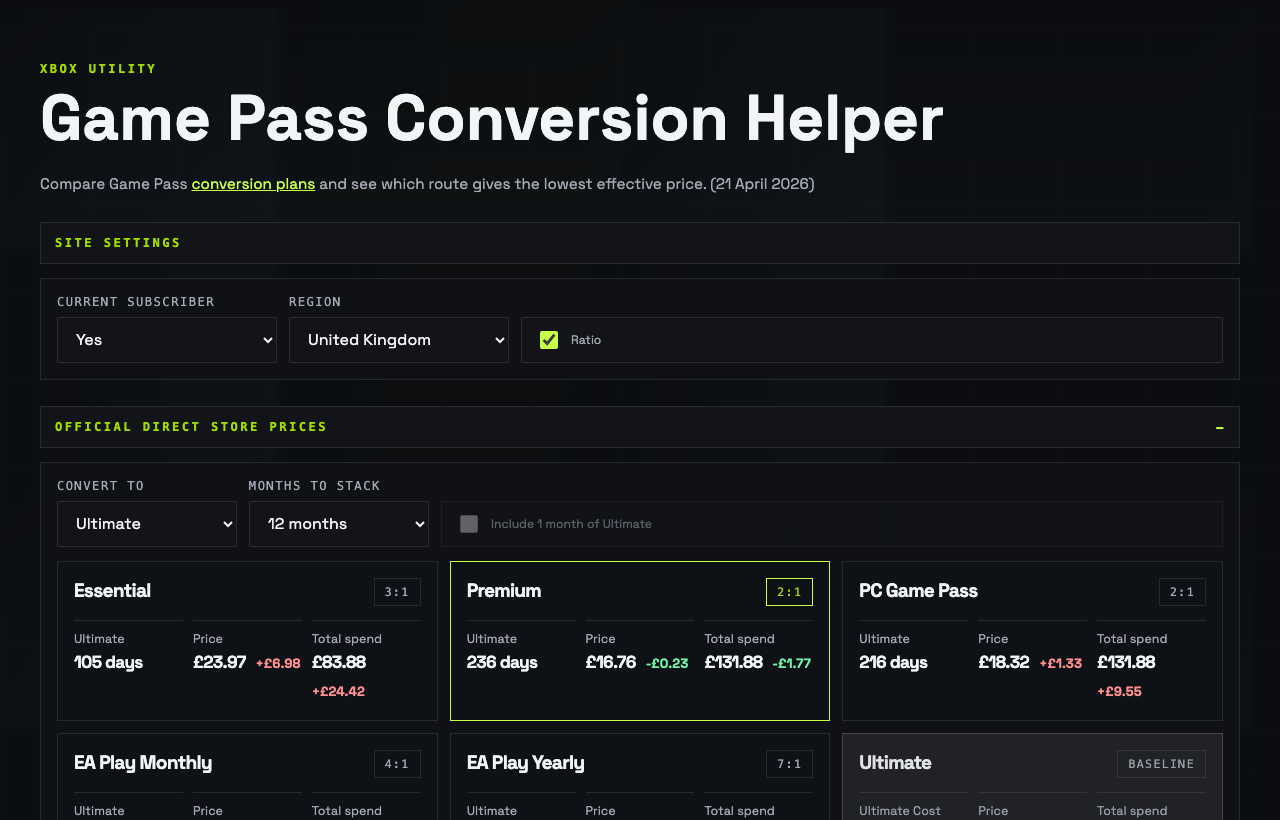Select the Ultimate baseline card title
Screen dimensions: 1280x820
tap(895, 763)
